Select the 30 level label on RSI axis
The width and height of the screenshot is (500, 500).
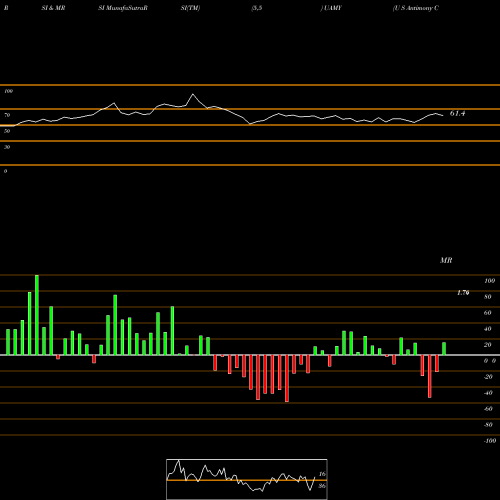tap(7, 147)
